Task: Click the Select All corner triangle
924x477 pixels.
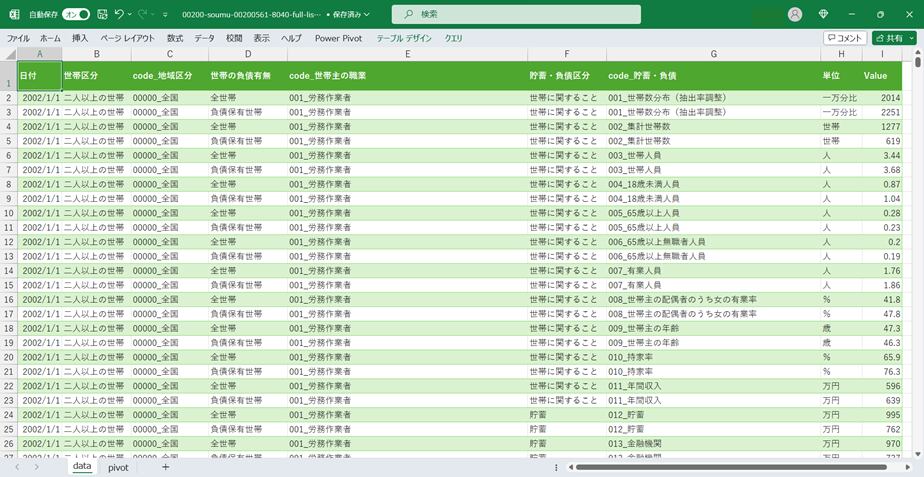Action: 9,54
